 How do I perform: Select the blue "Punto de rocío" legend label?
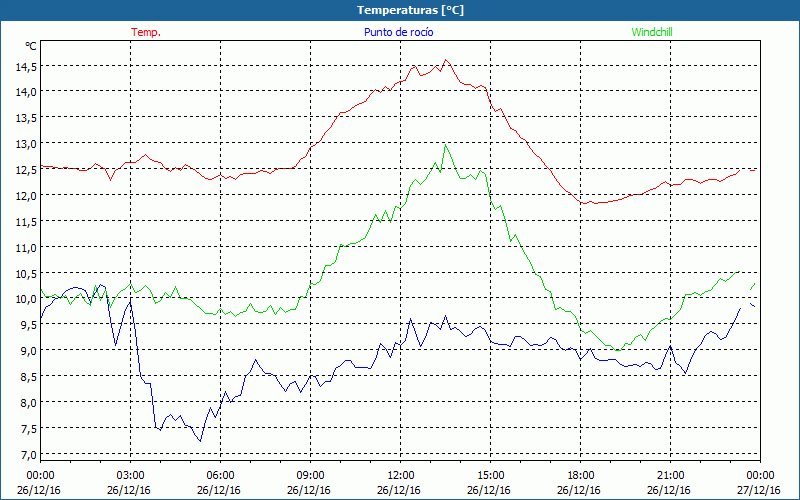(x=398, y=32)
